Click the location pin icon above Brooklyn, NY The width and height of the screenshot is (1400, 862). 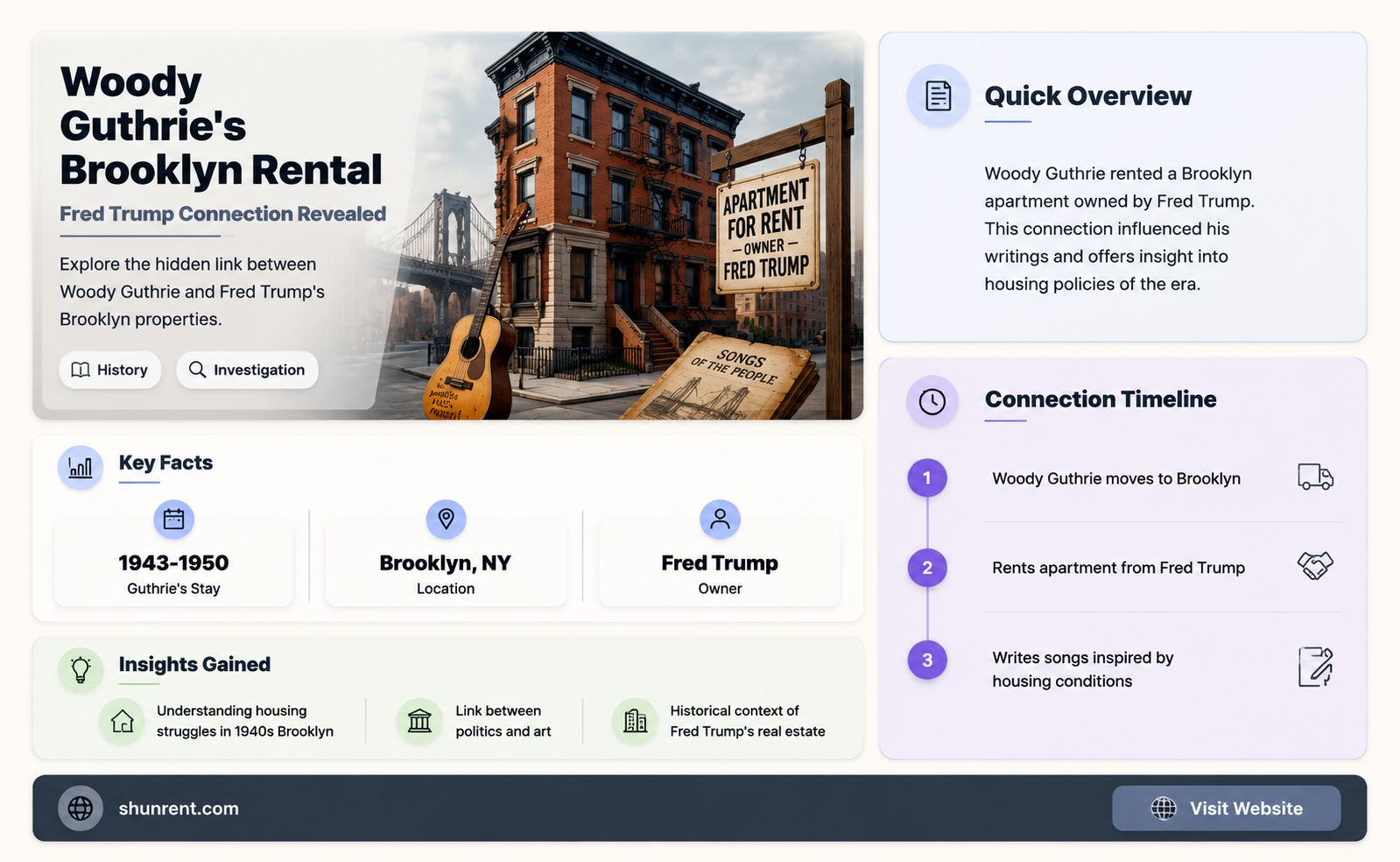[x=446, y=519]
